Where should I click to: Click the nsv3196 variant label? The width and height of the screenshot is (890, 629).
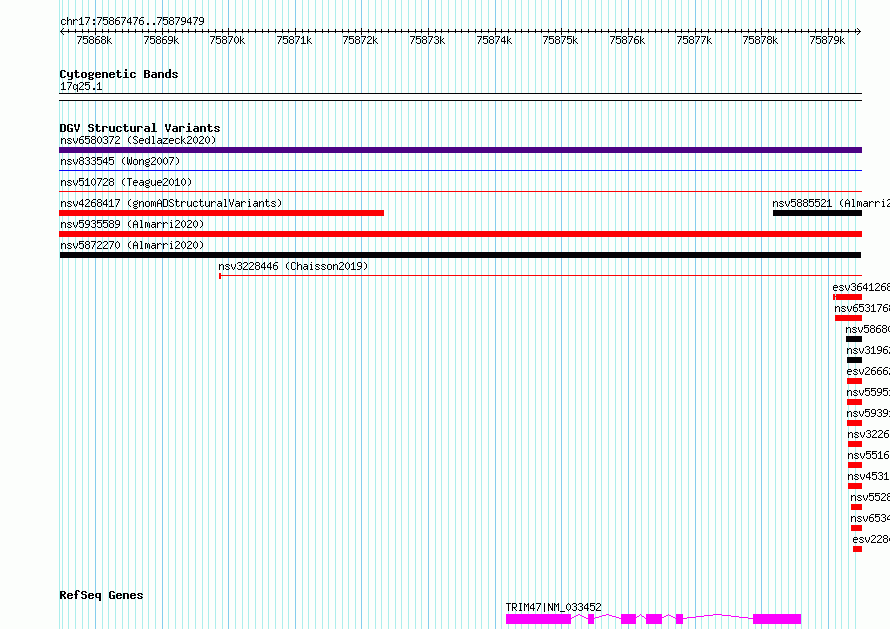click(x=868, y=350)
